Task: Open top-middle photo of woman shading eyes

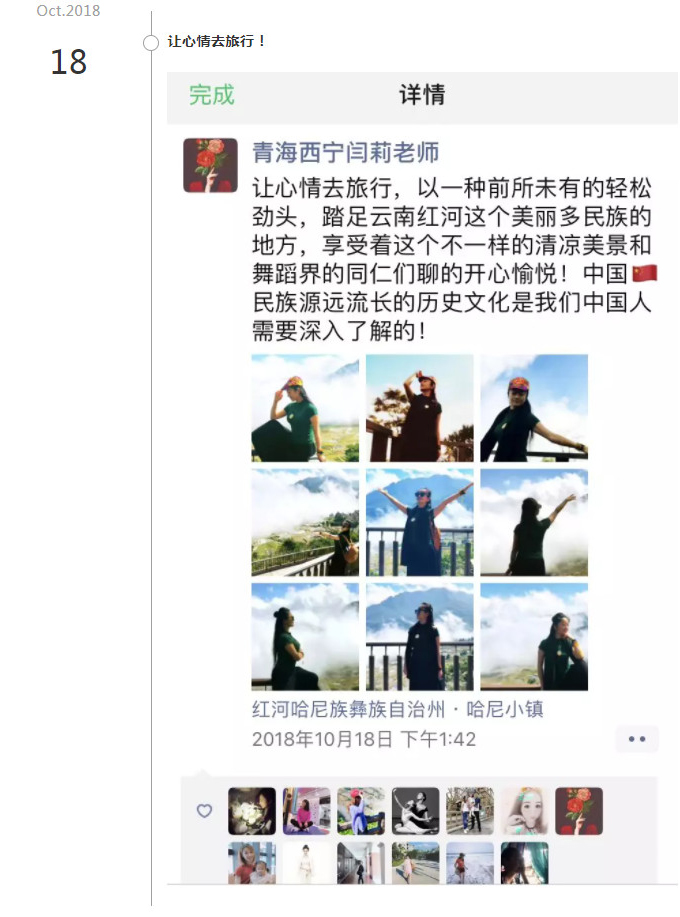Action: pyautogui.click(x=420, y=408)
